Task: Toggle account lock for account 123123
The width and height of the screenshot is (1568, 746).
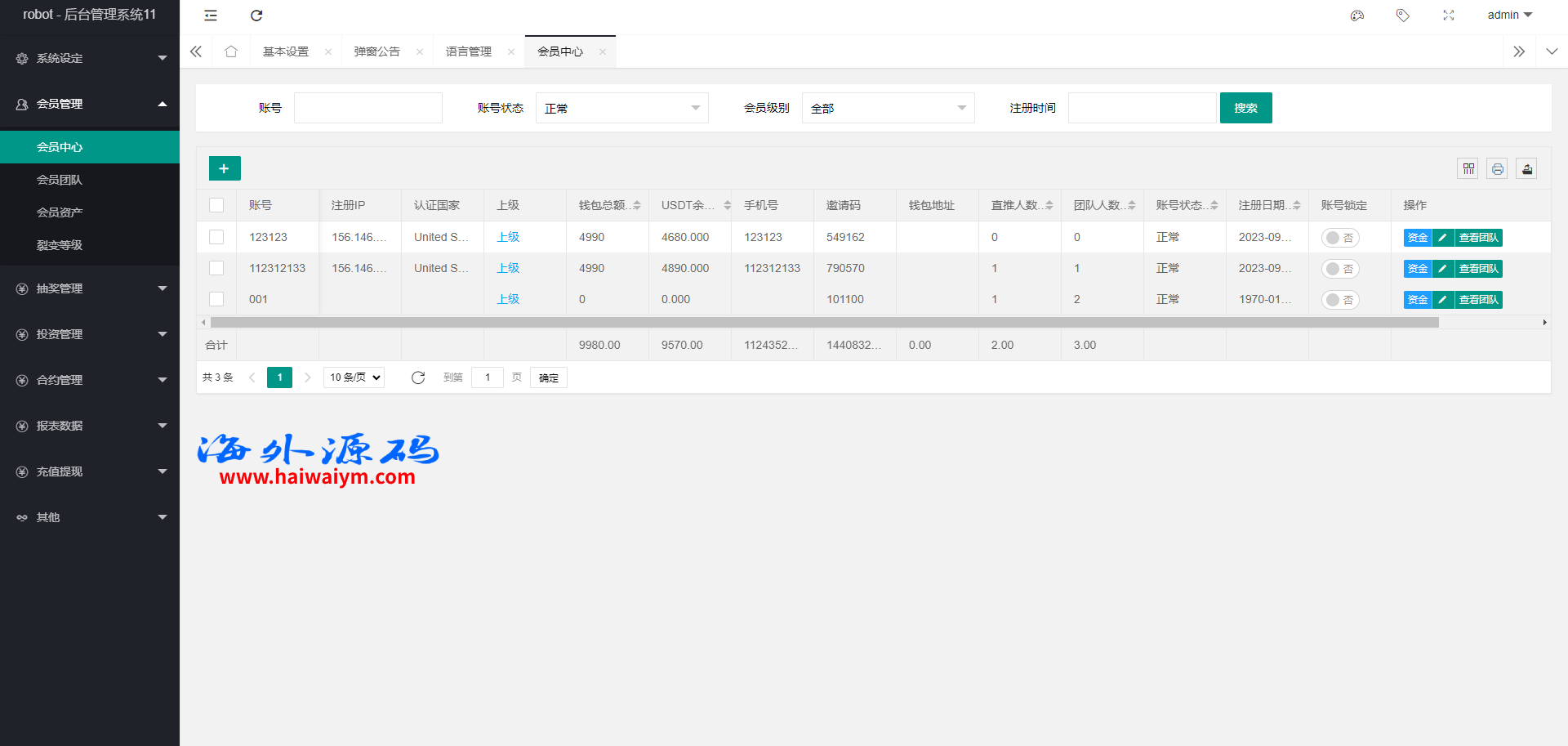Action: (1340, 238)
